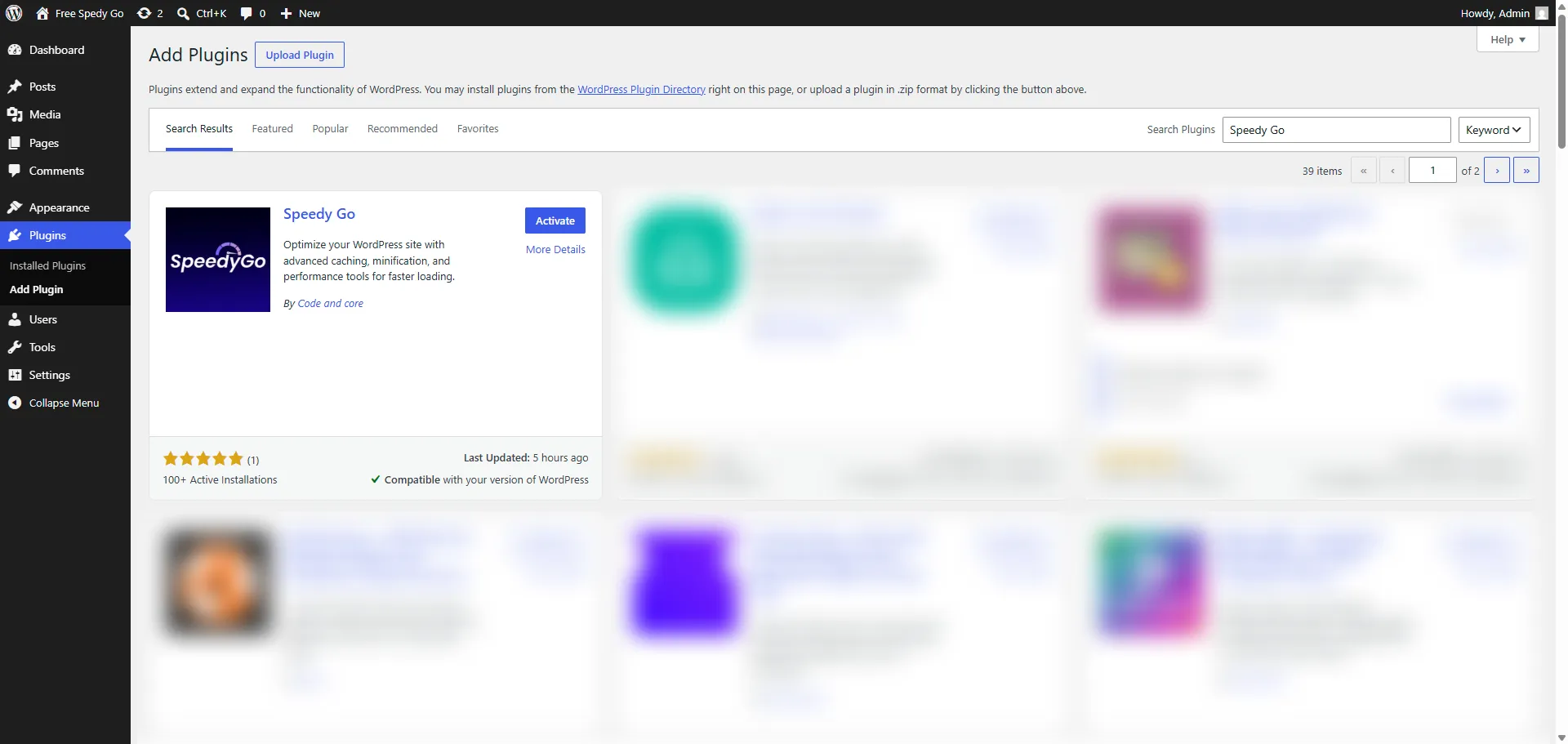
Task: Click the Appearance paintbrush icon
Action: tap(15, 207)
